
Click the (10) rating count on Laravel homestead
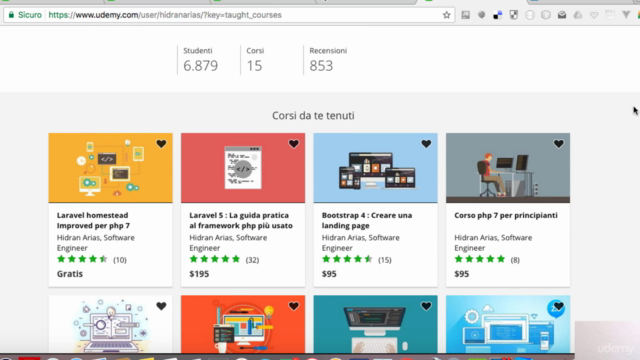[x=120, y=260]
